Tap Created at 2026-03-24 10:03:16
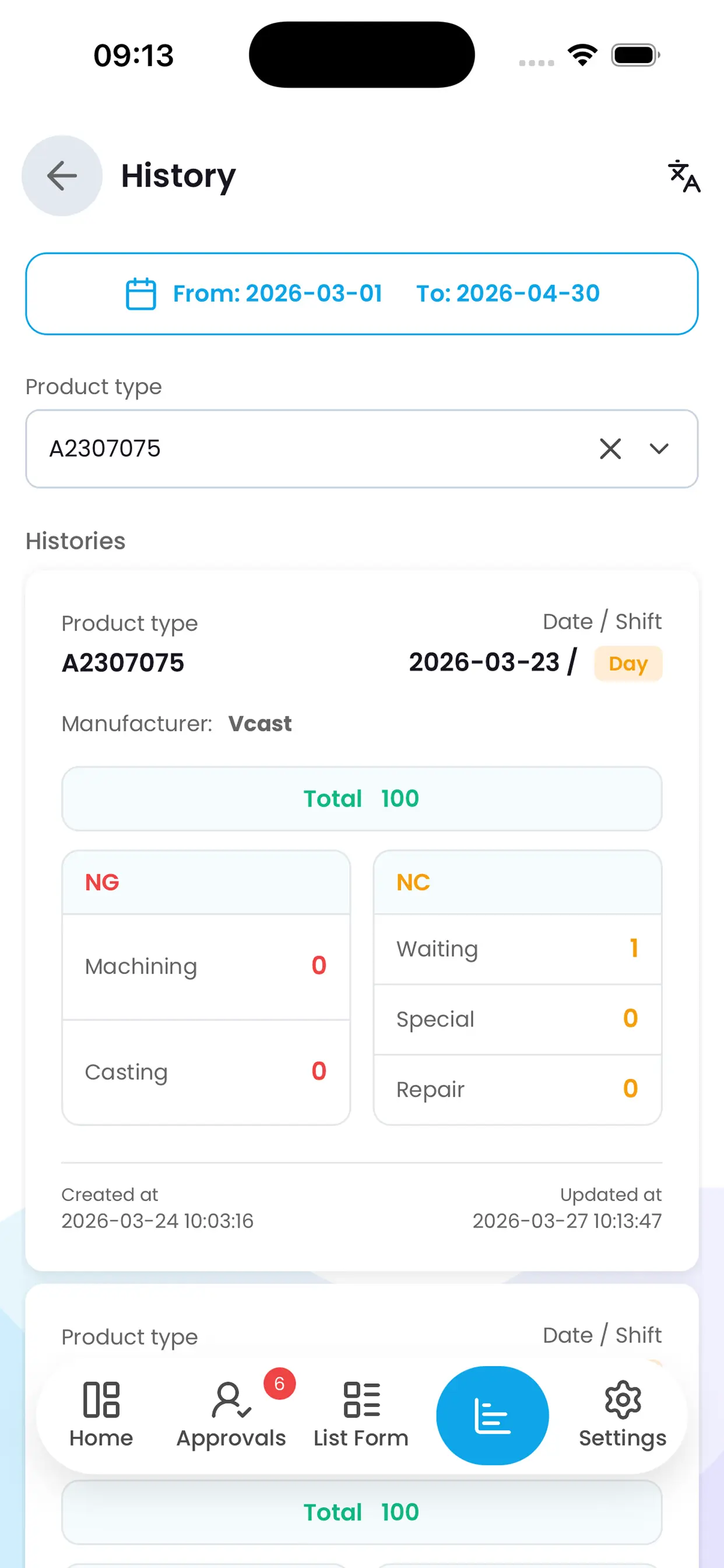Image resolution: width=724 pixels, height=1568 pixels. (157, 1207)
